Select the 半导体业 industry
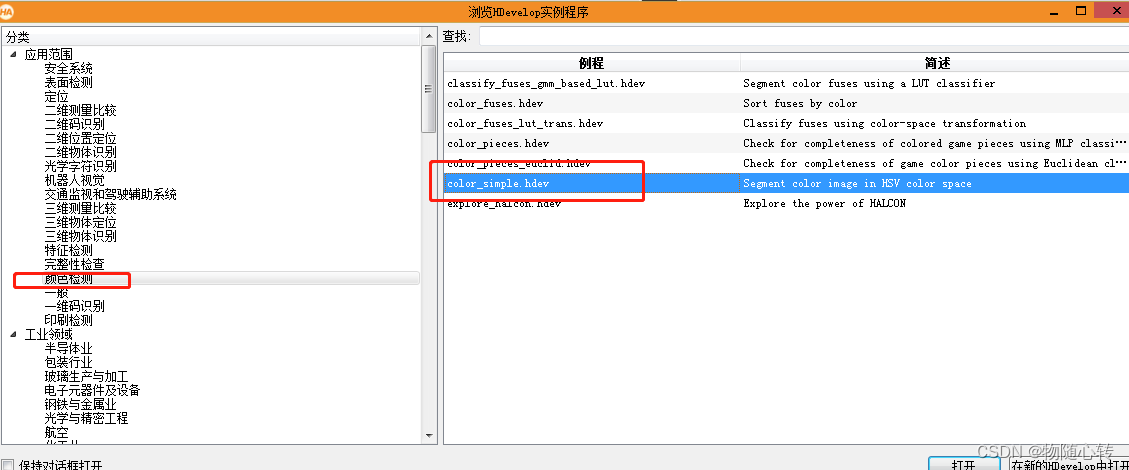 (x=68, y=348)
